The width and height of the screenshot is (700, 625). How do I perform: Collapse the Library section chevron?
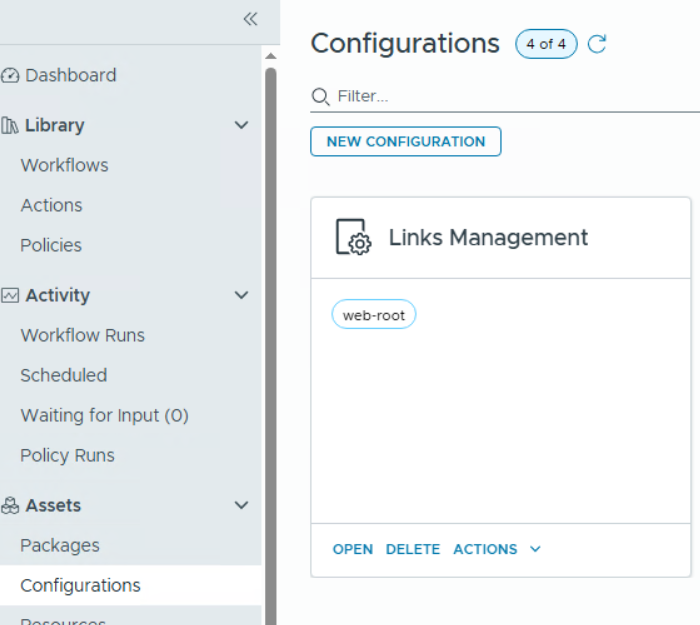pos(241,125)
